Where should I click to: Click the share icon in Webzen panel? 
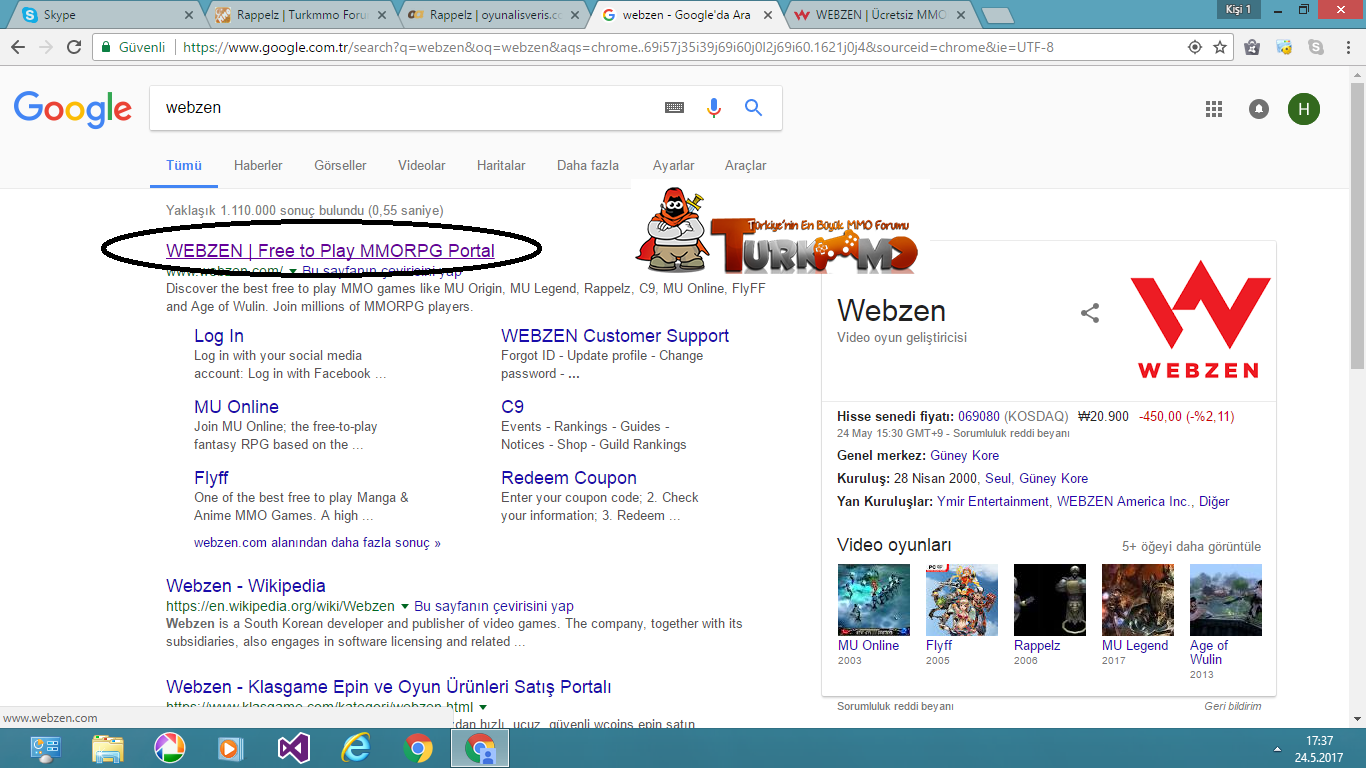pos(1090,313)
